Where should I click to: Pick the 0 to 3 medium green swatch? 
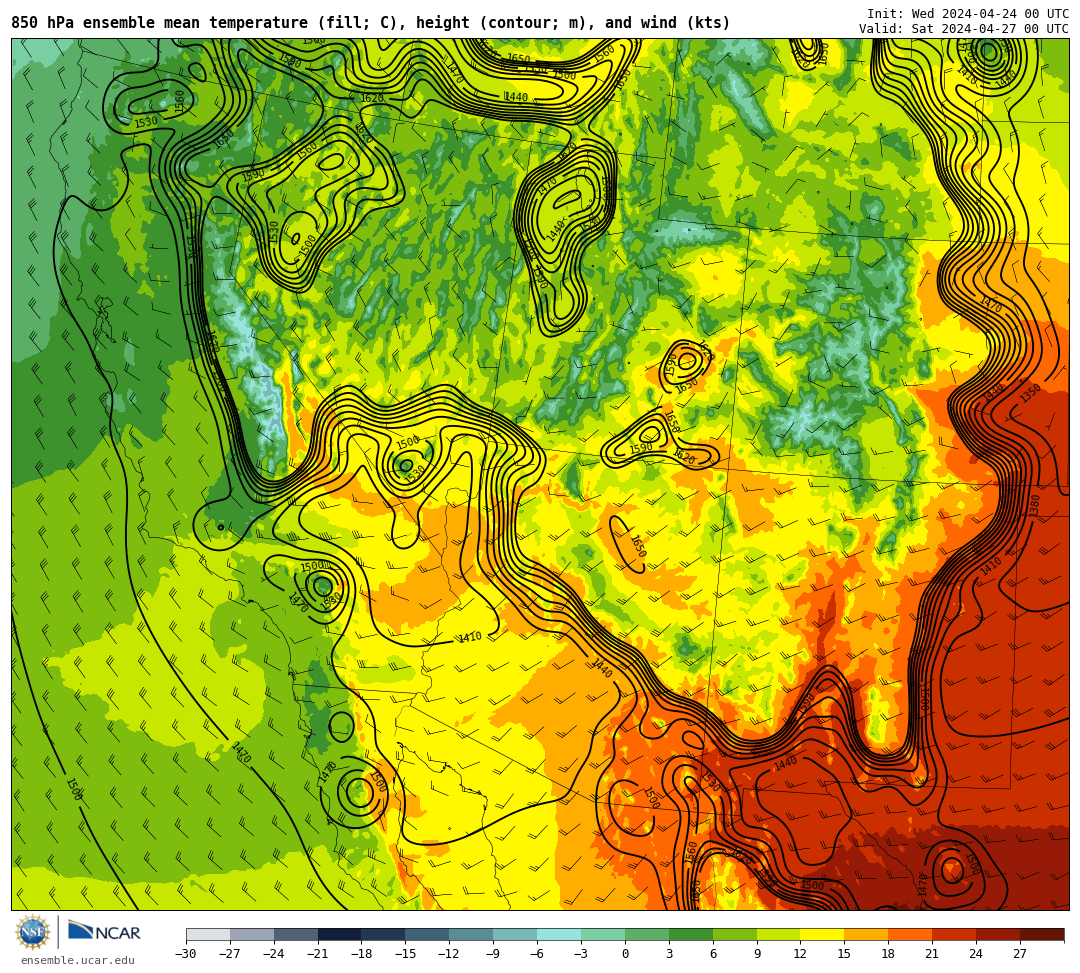pos(647,934)
